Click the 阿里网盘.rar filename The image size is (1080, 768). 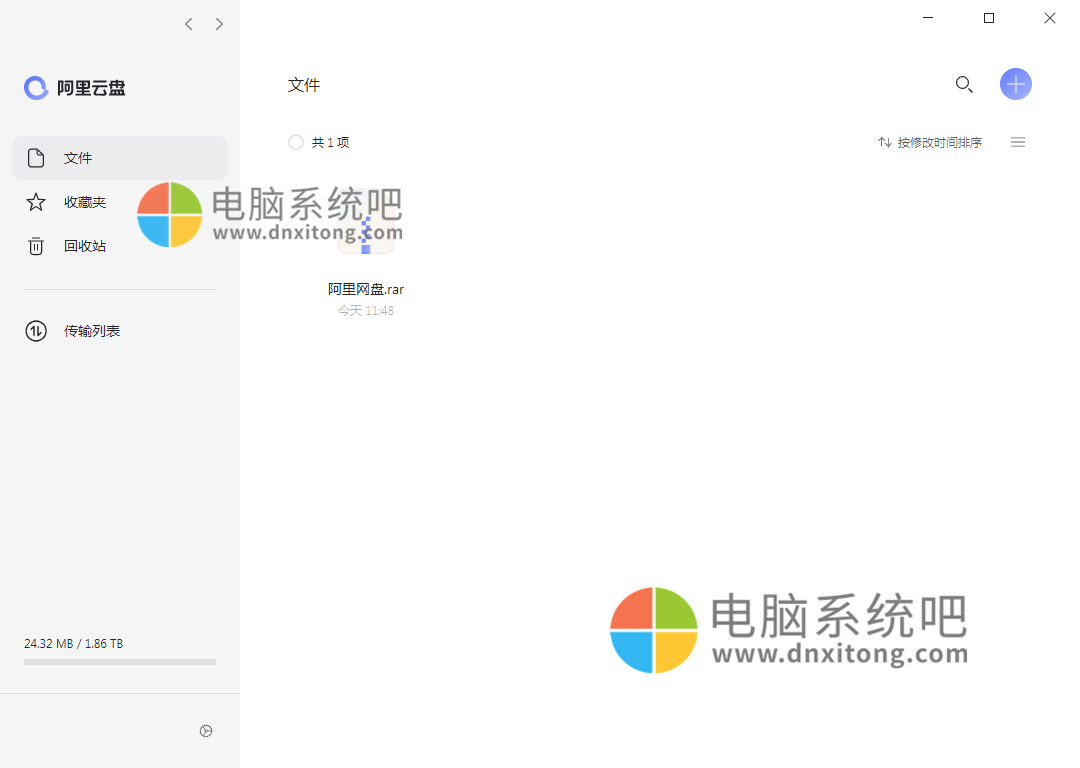tap(366, 289)
